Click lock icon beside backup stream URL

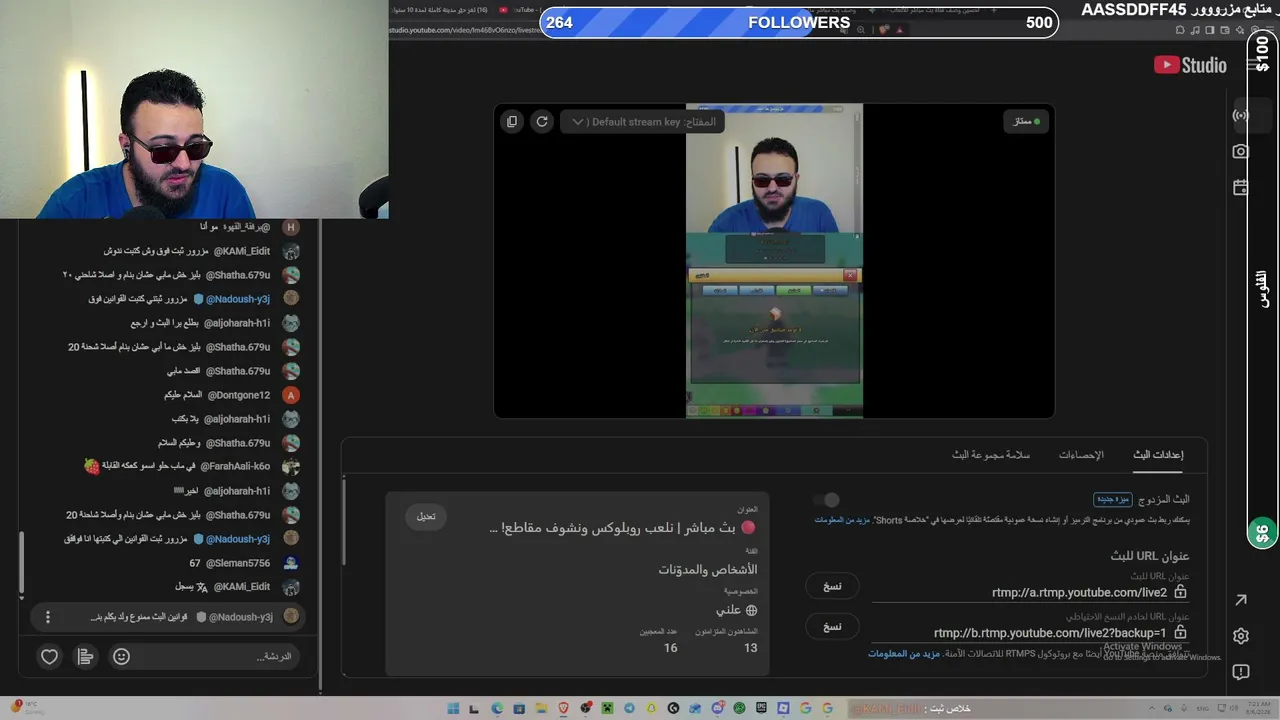click(1181, 633)
